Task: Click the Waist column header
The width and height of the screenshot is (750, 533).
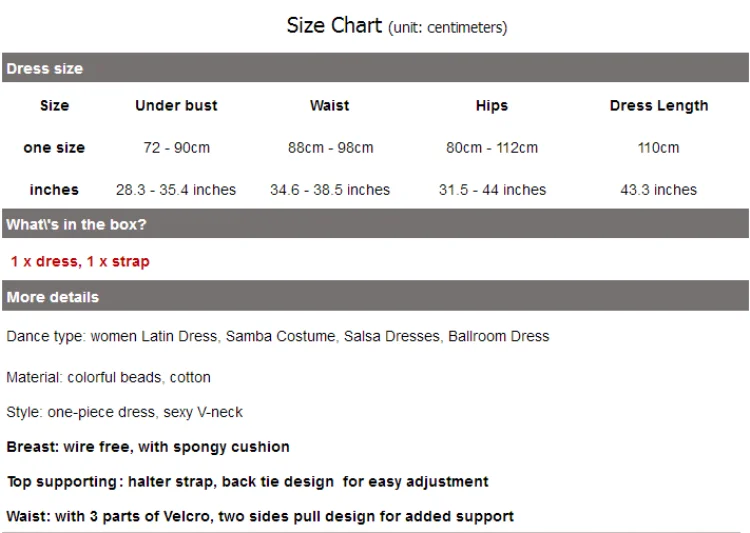Action: tap(329, 106)
